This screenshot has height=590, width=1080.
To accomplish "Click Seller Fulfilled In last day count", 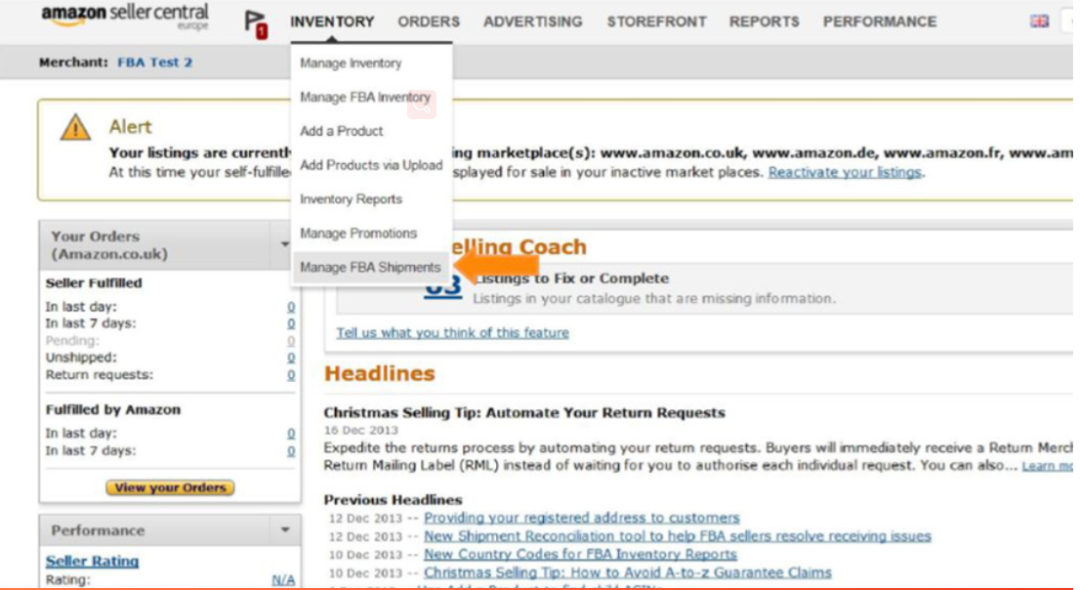I will coord(291,307).
